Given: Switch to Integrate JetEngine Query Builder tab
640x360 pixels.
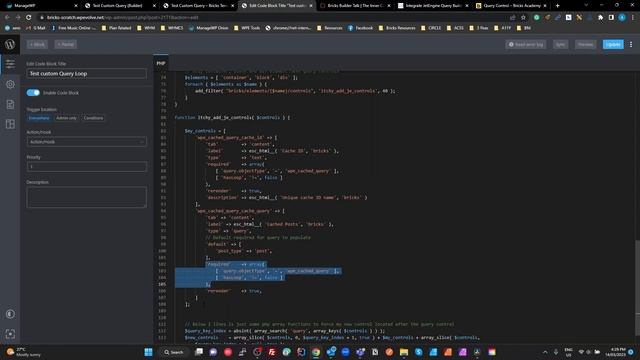Looking at the screenshot, I should (432, 6).
